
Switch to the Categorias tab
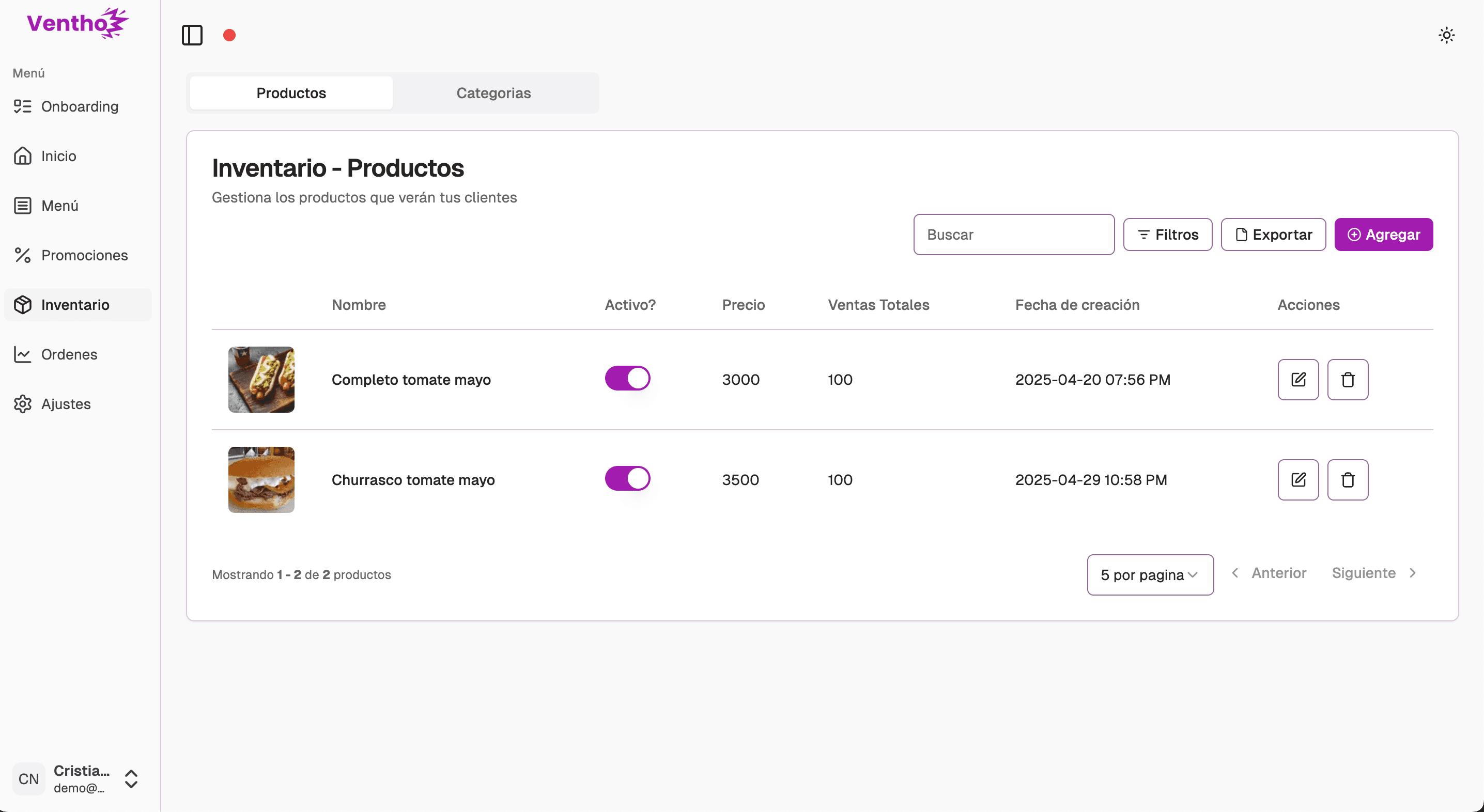[x=493, y=92]
